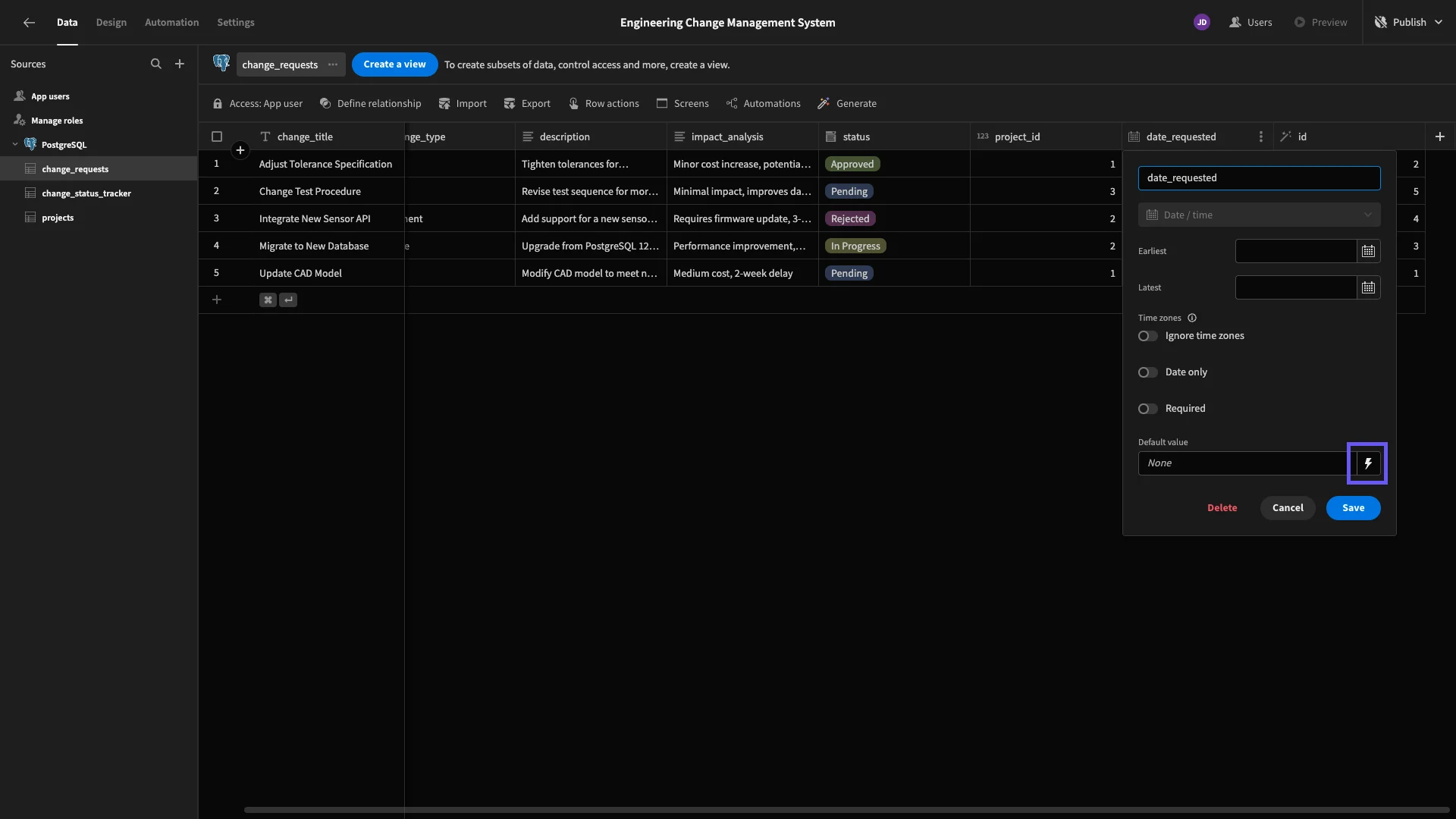Image resolution: width=1456 pixels, height=819 pixels.
Task: Add a new column with plus icon
Action: pos(1440,136)
